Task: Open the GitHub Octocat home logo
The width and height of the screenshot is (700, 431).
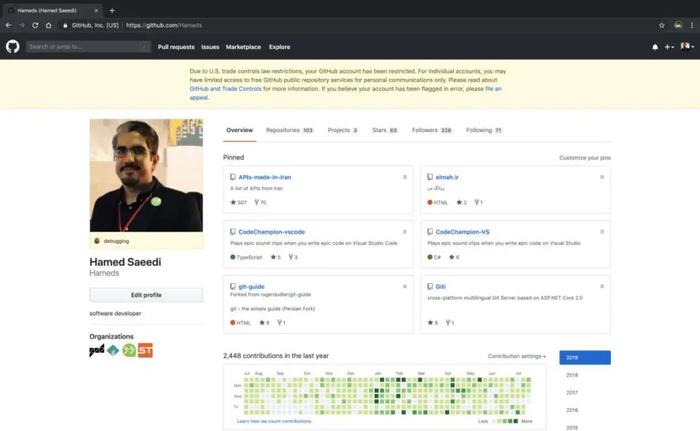Action: (12, 46)
